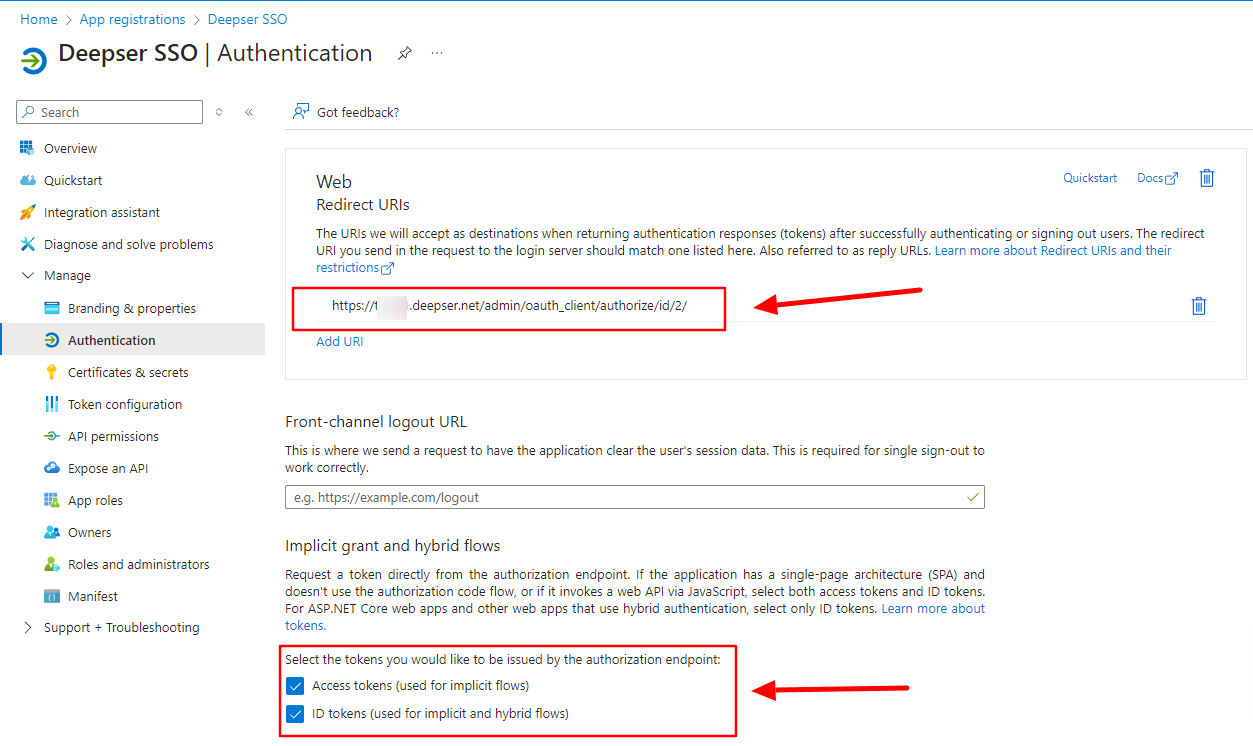Click the Add URI link
Image resolution: width=1253 pixels, height=746 pixels.
(x=340, y=341)
